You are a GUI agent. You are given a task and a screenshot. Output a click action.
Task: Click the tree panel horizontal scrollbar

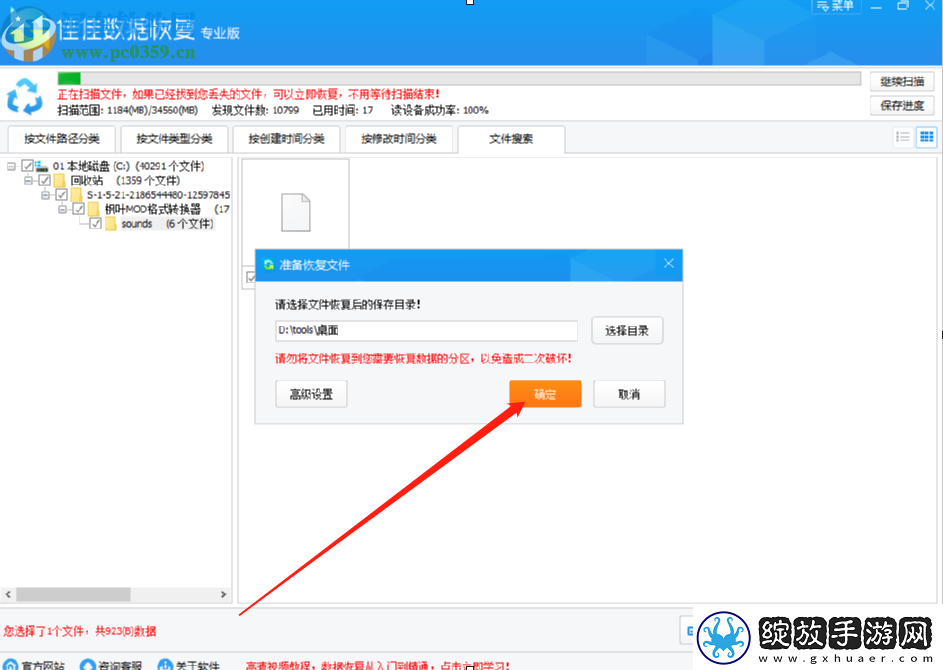click(x=73, y=594)
